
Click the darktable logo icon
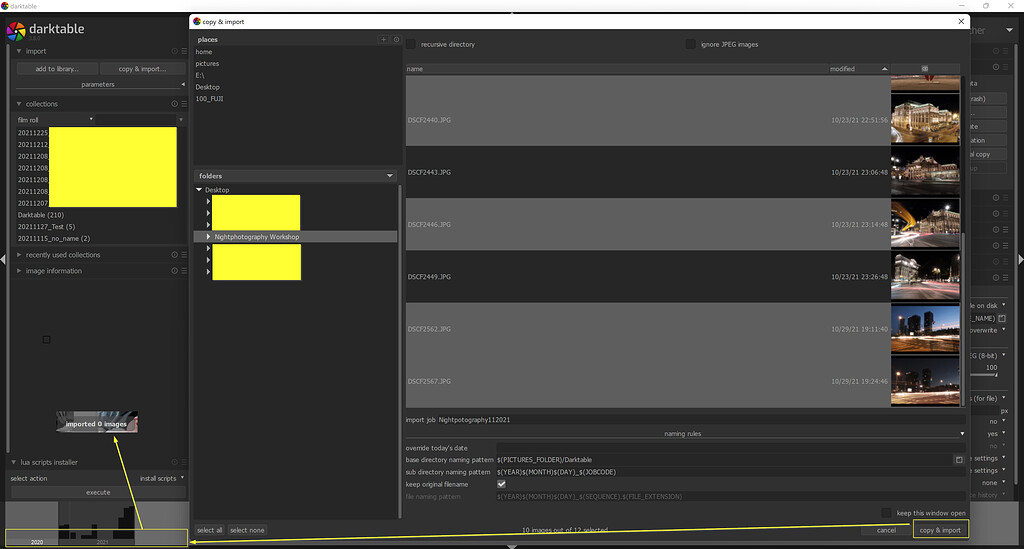[x=16, y=30]
